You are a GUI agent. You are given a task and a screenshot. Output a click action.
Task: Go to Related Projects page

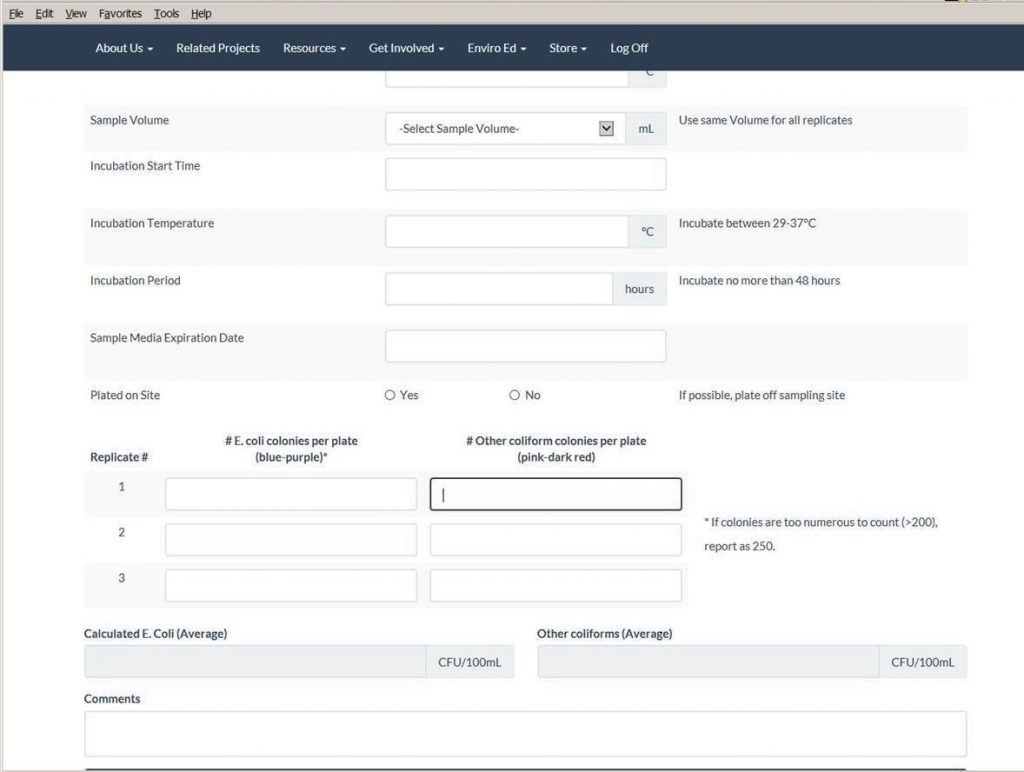pyautogui.click(x=218, y=48)
